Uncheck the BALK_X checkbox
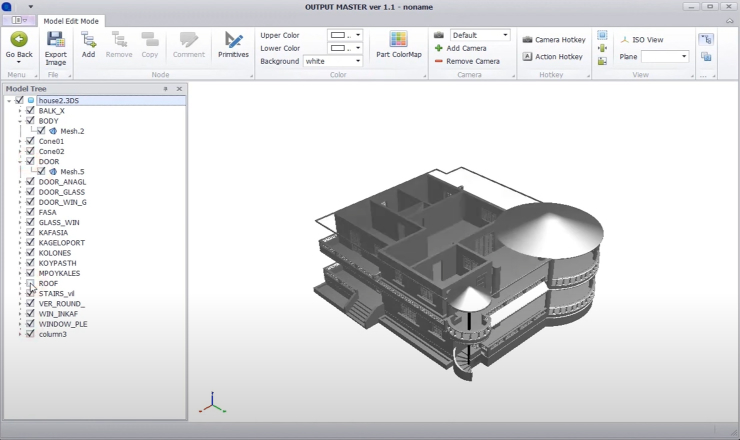 pyautogui.click(x=30, y=110)
